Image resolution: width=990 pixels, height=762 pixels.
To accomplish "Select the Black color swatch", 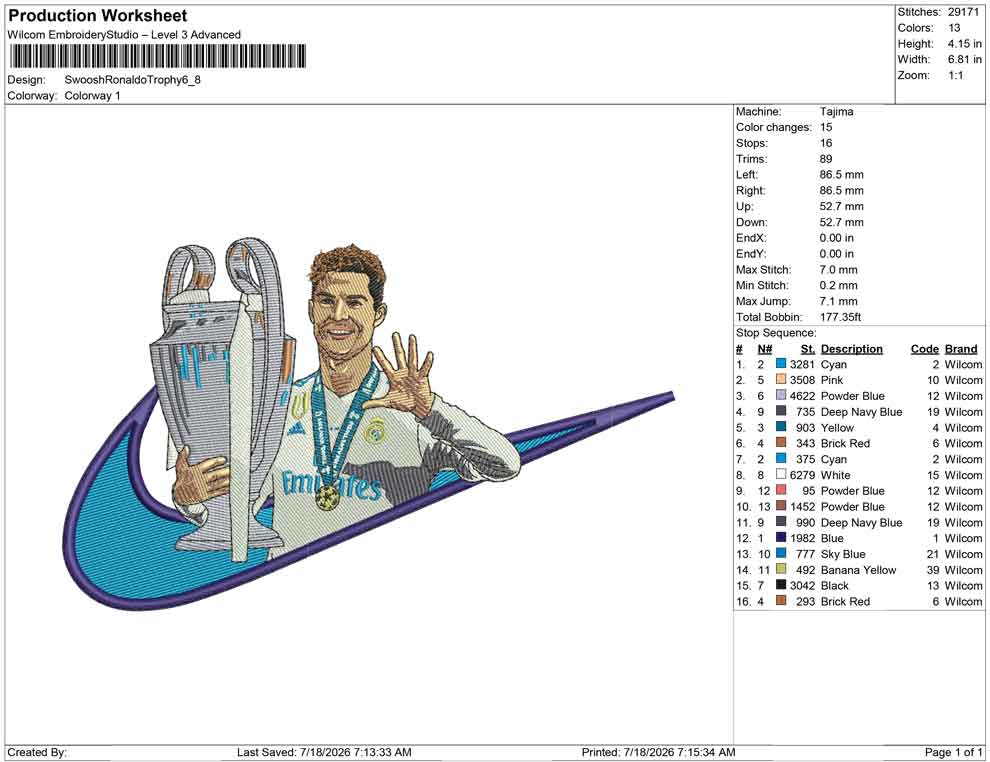I will 781,585.
